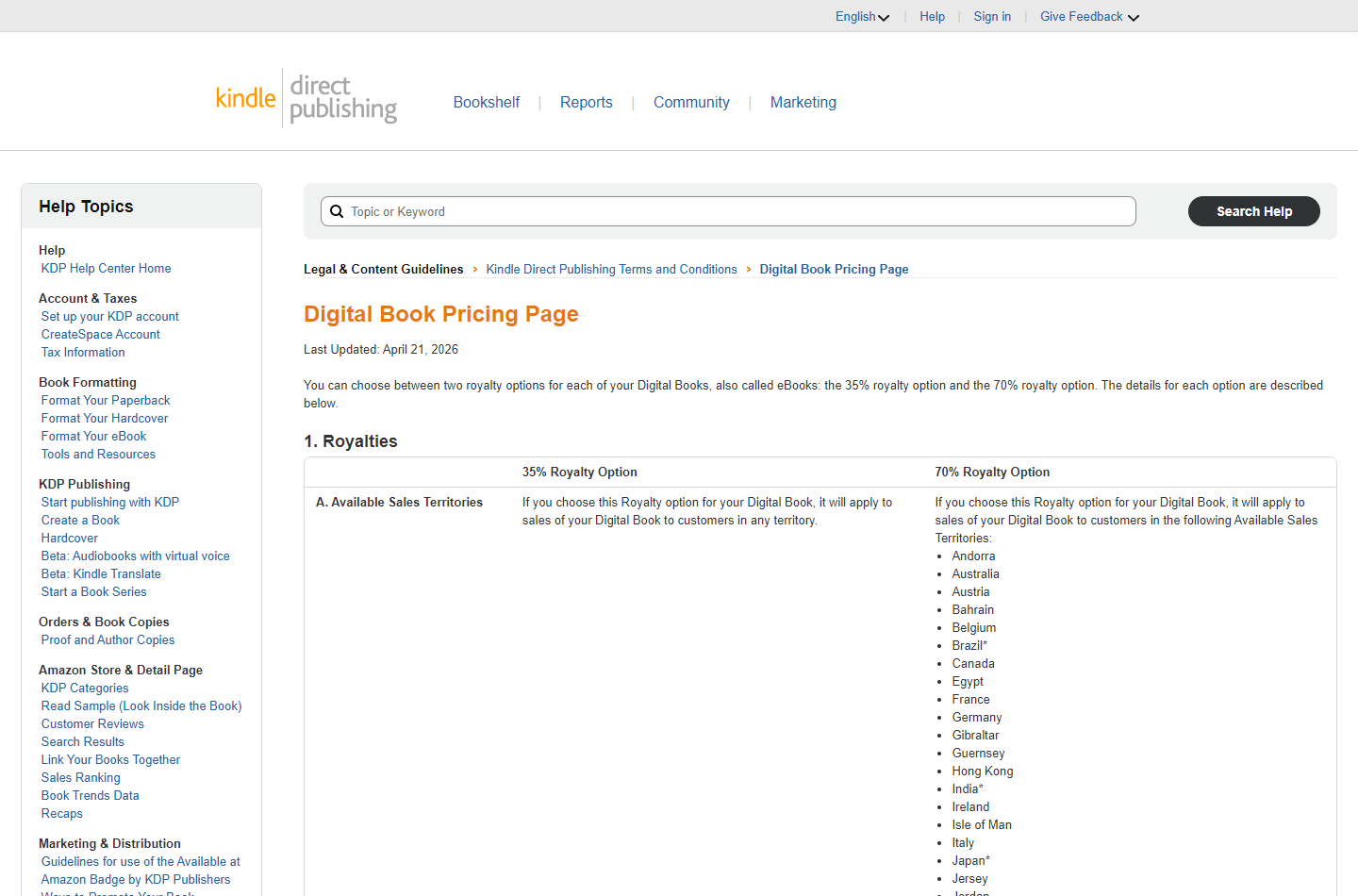
Task: Click the 35% Royalty Option column header
Action: [580, 473]
